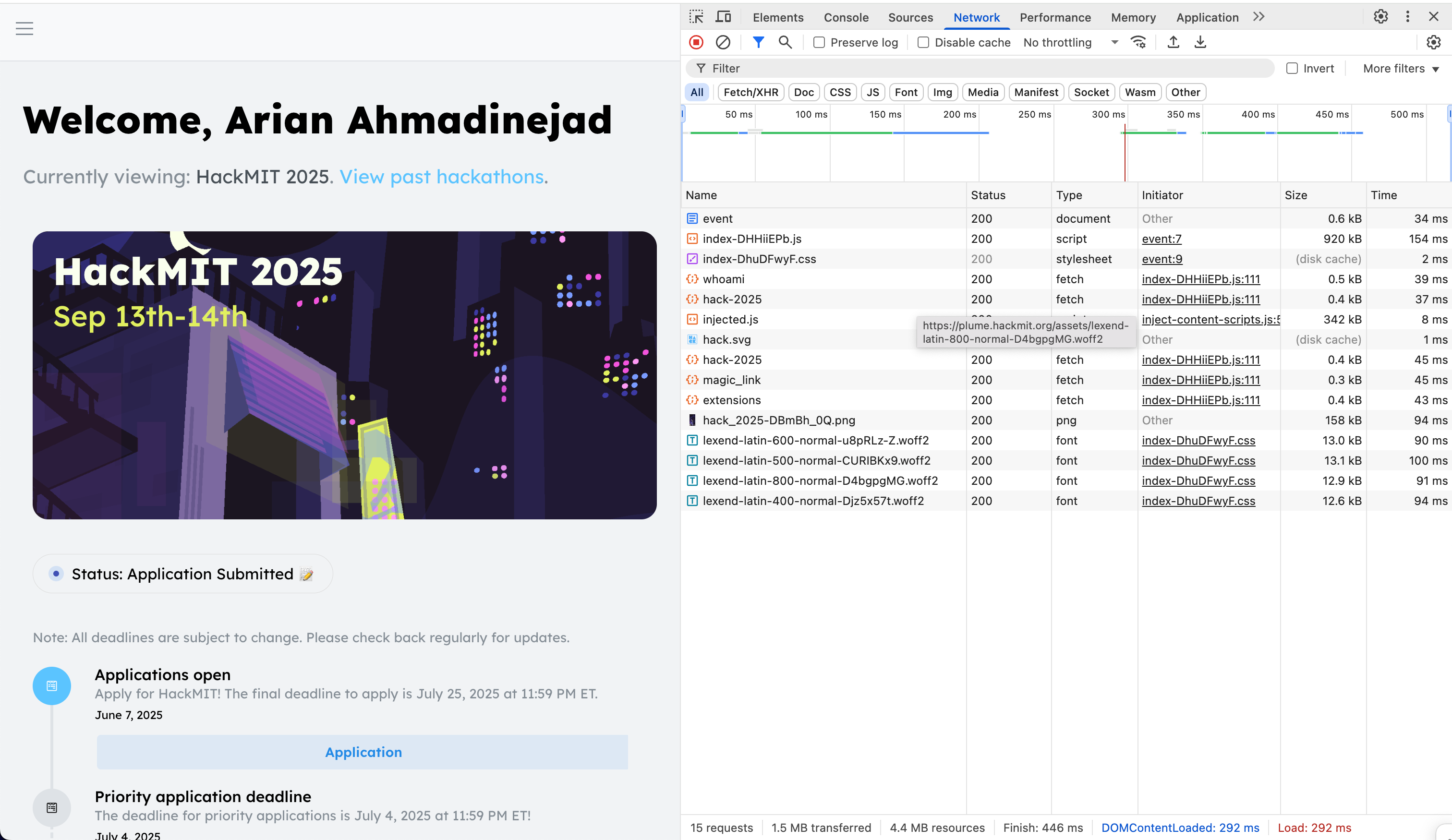Select the Fetch/XHR filter chip

[x=750, y=92]
